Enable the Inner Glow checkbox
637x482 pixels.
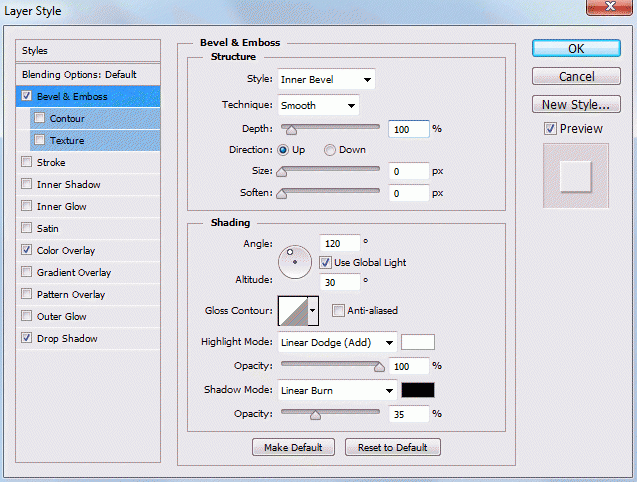pos(26,206)
